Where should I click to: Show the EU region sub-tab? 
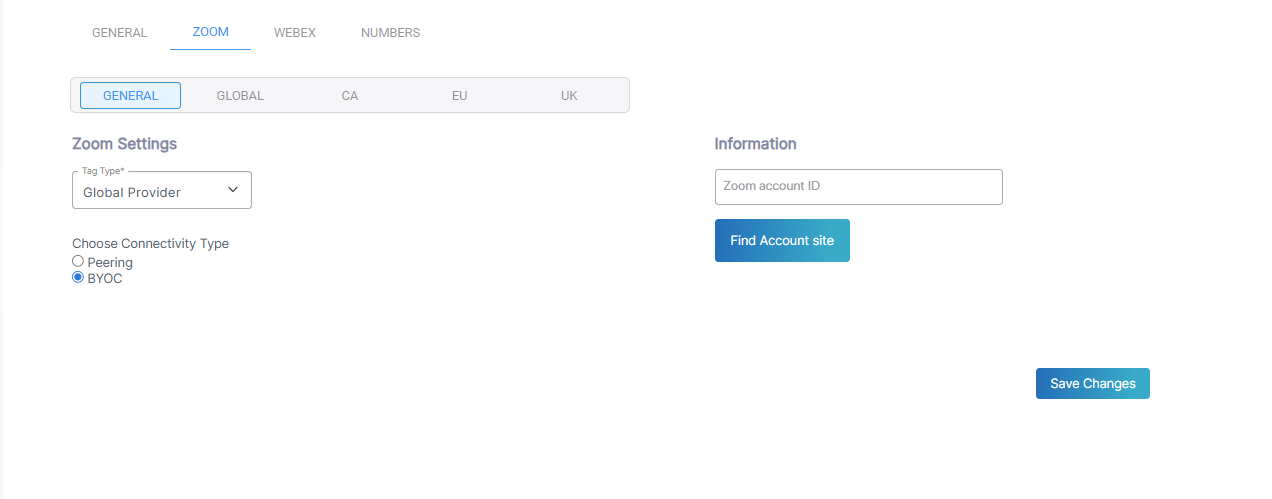[459, 96]
